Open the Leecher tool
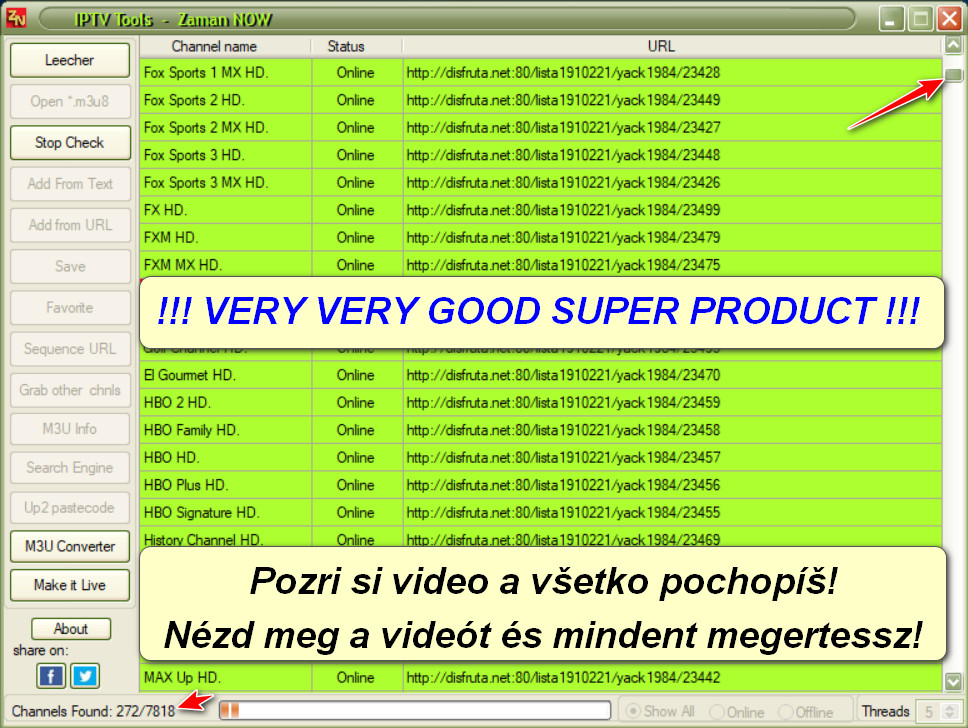Viewport: 968px width, 728px height. (70, 60)
